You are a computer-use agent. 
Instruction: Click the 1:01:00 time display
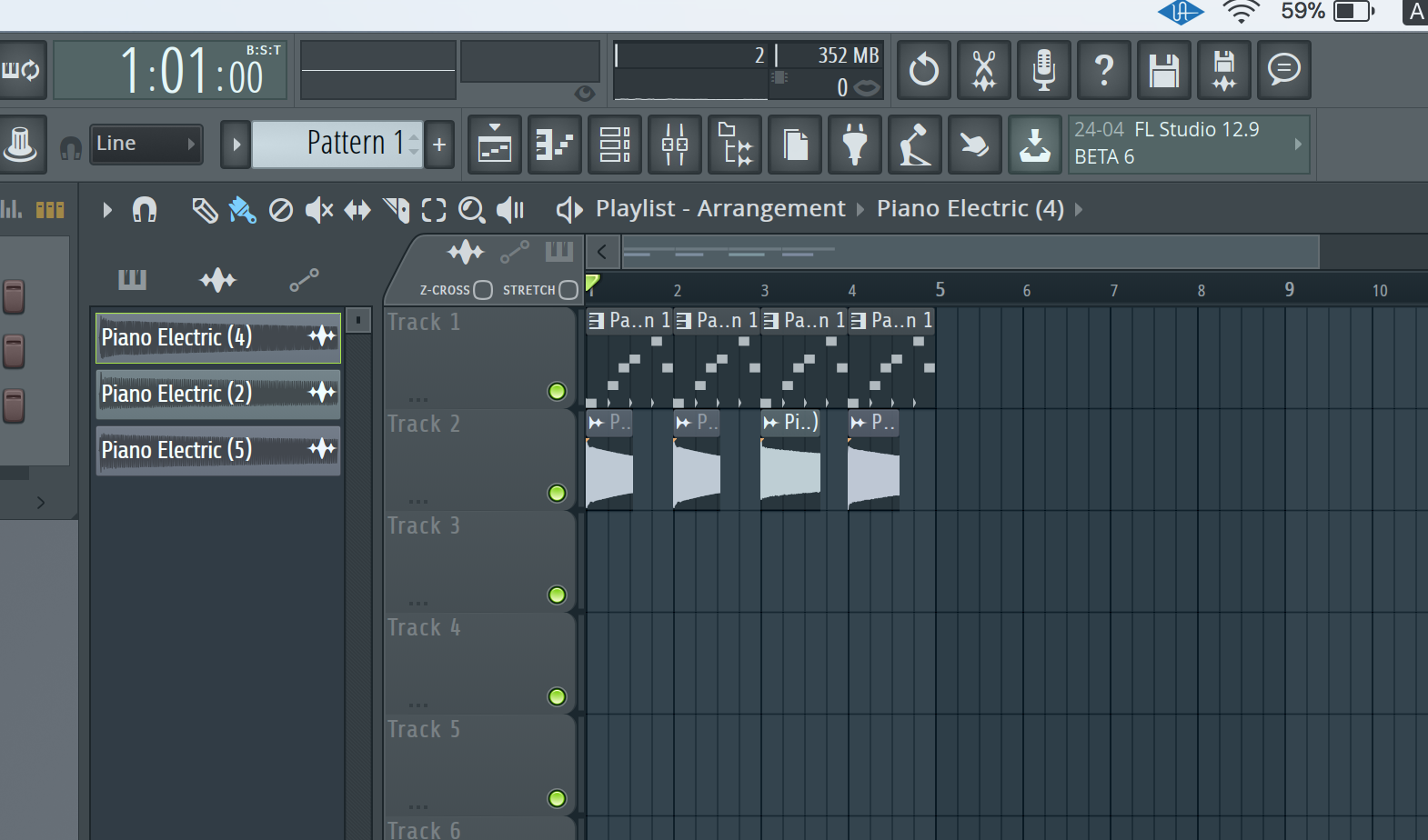coord(170,70)
